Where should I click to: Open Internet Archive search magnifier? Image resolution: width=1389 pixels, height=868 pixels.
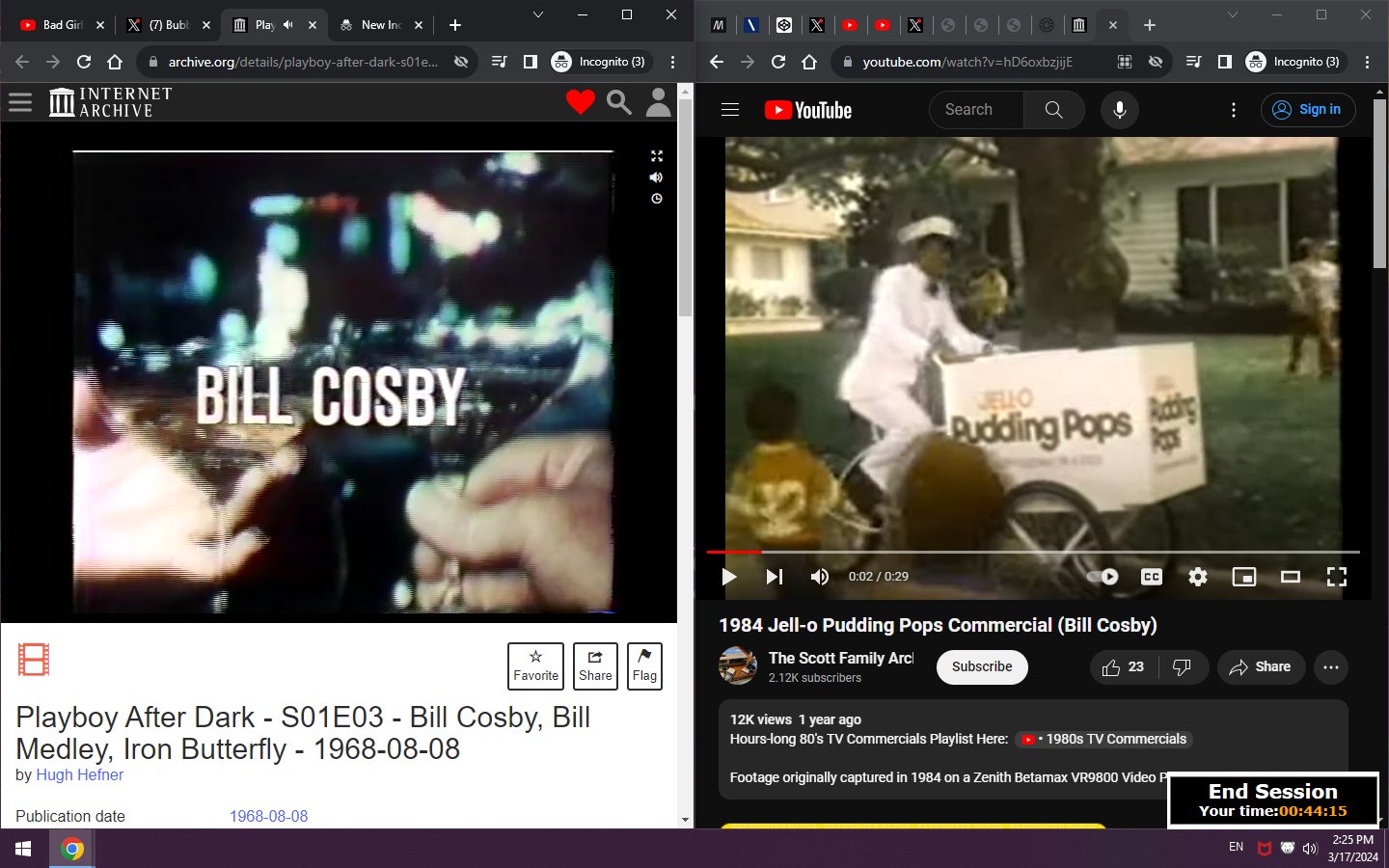[619, 101]
